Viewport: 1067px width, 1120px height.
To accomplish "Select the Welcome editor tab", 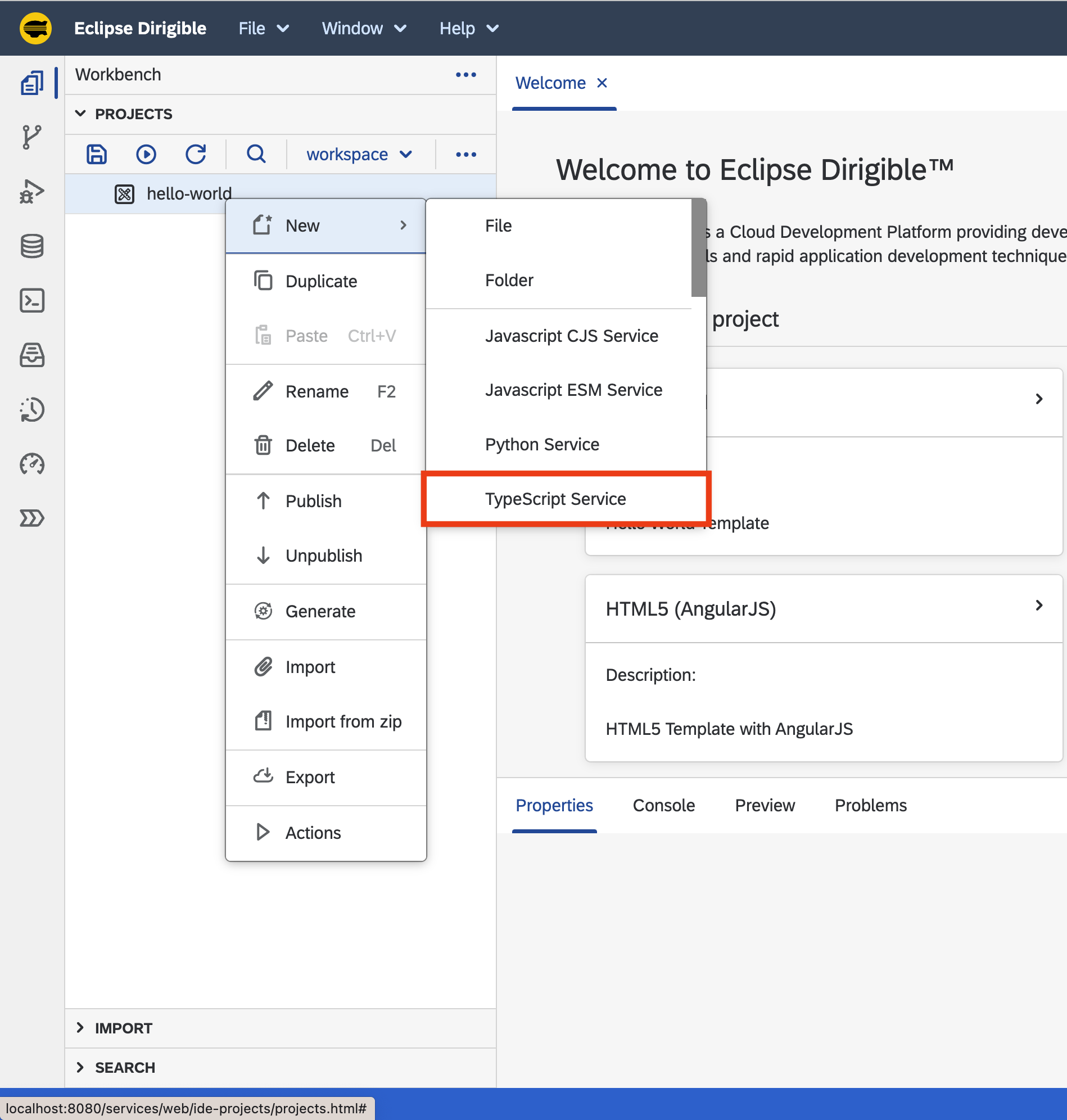I will pyautogui.click(x=550, y=83).
